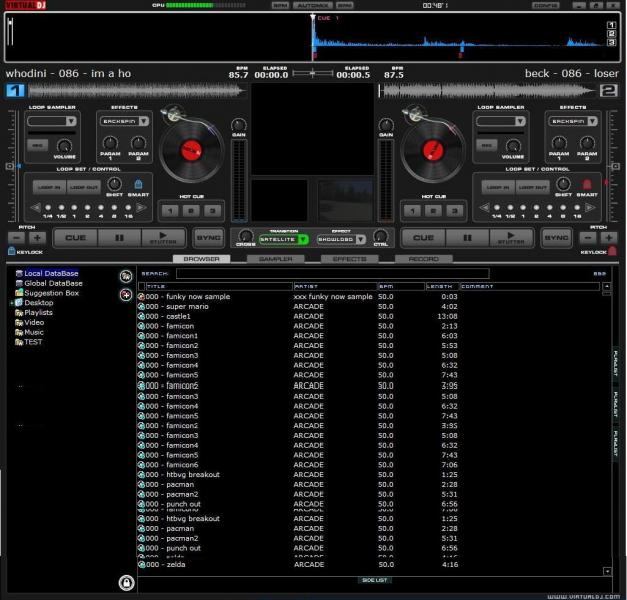627x600 pixels.
Task: Click the red add-folder plus icon
Action: 126,295
